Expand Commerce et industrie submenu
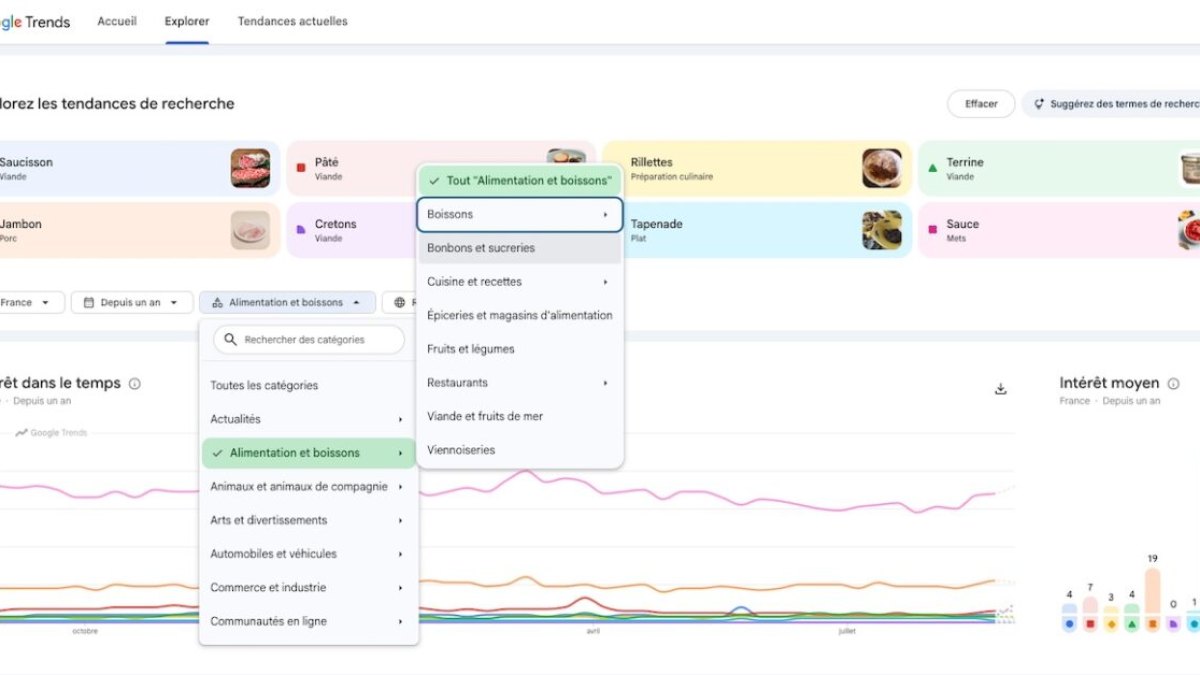Screen dimensions: 1200x675 (x=309, y=588)
